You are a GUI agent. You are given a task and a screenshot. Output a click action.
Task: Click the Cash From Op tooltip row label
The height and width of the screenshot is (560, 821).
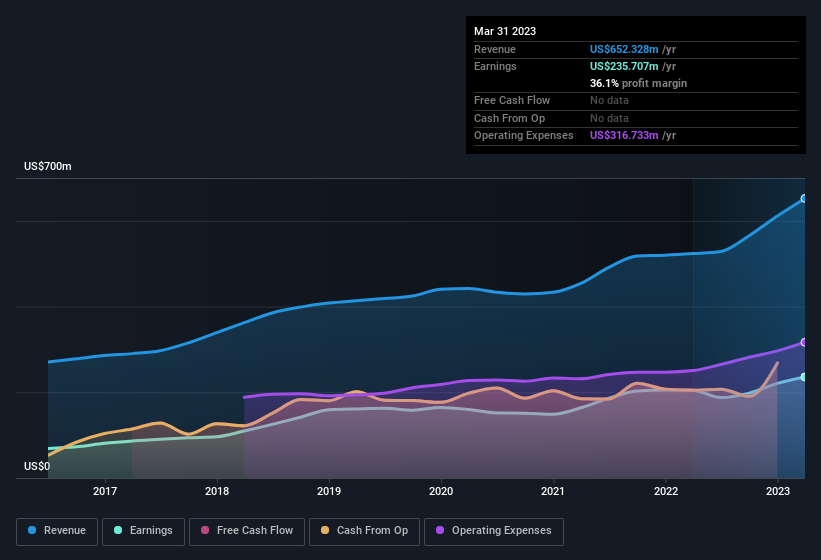[509, 118]
